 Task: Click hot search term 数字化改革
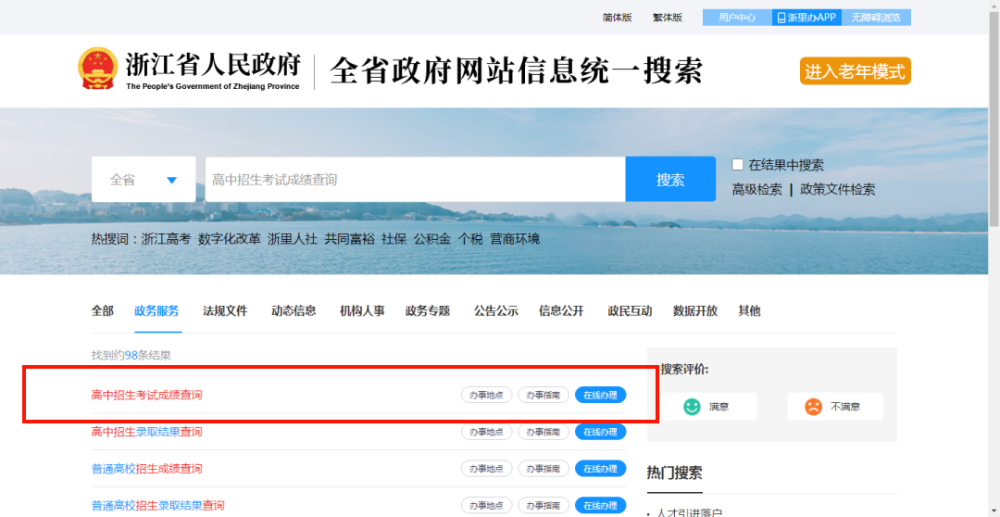pos(229,239)
